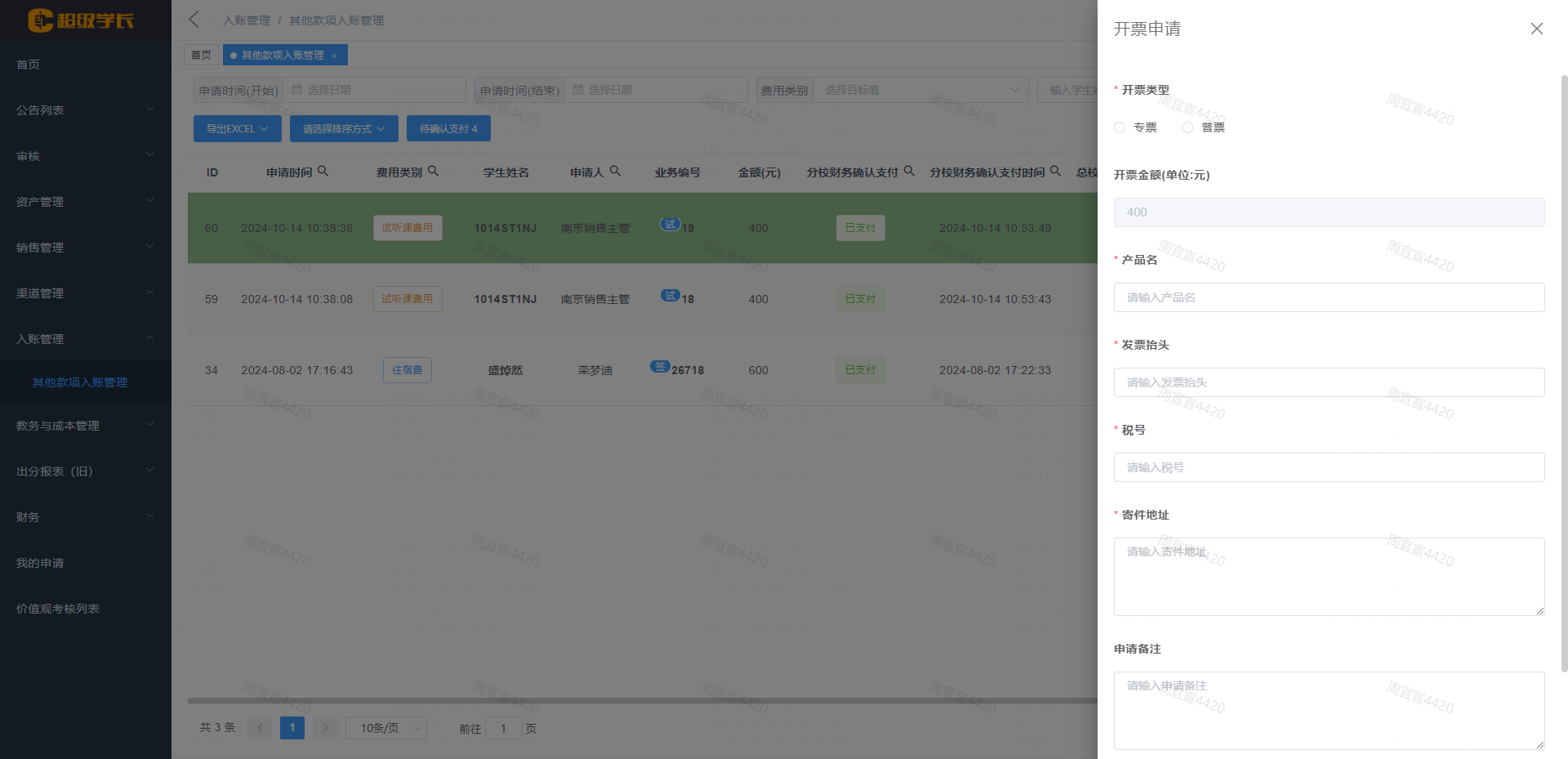Open the 导出EXCEL dropdown button
This screenshot has width=1568, height=759.
click(x=237, y=128)
